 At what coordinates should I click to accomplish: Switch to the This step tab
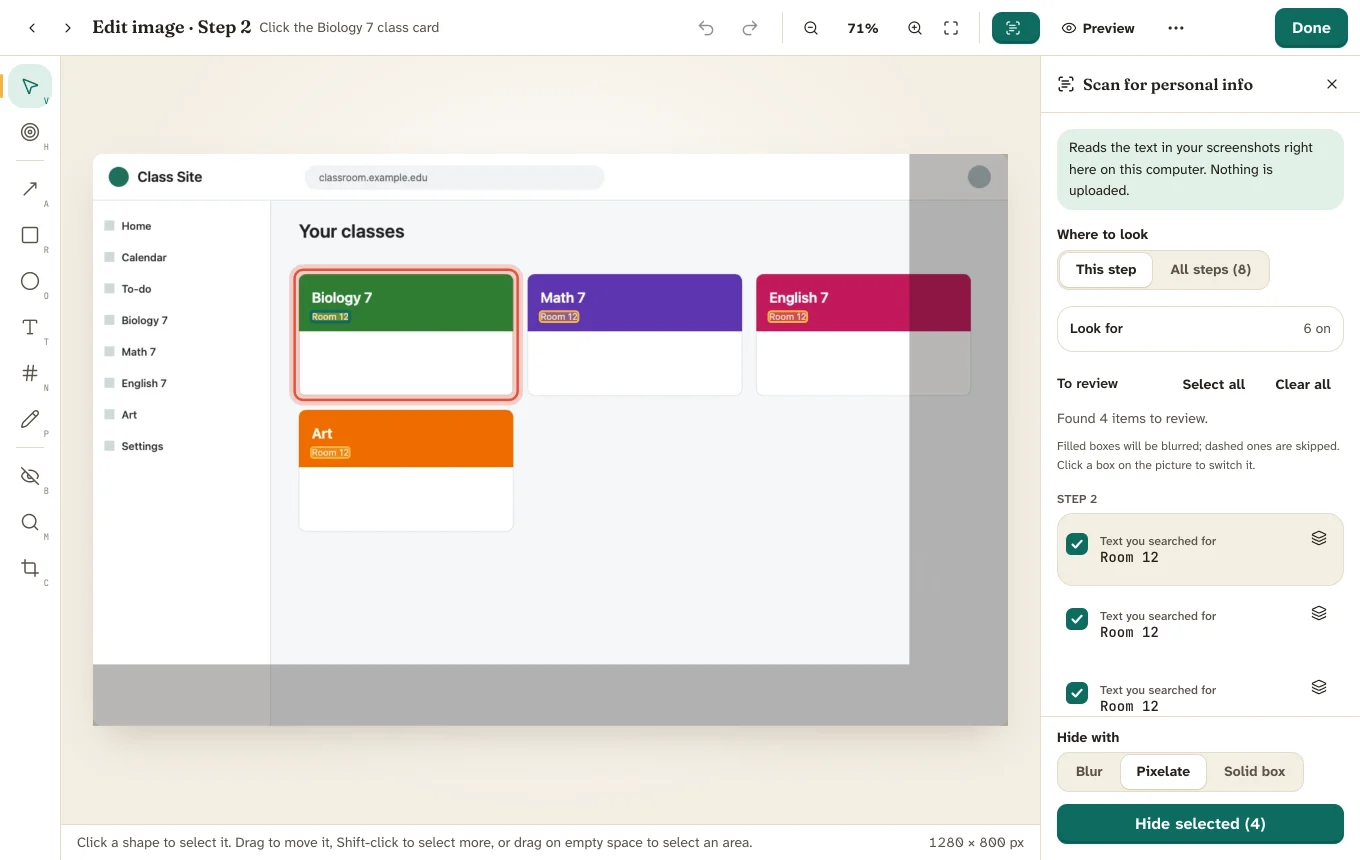pos(1106,270)
